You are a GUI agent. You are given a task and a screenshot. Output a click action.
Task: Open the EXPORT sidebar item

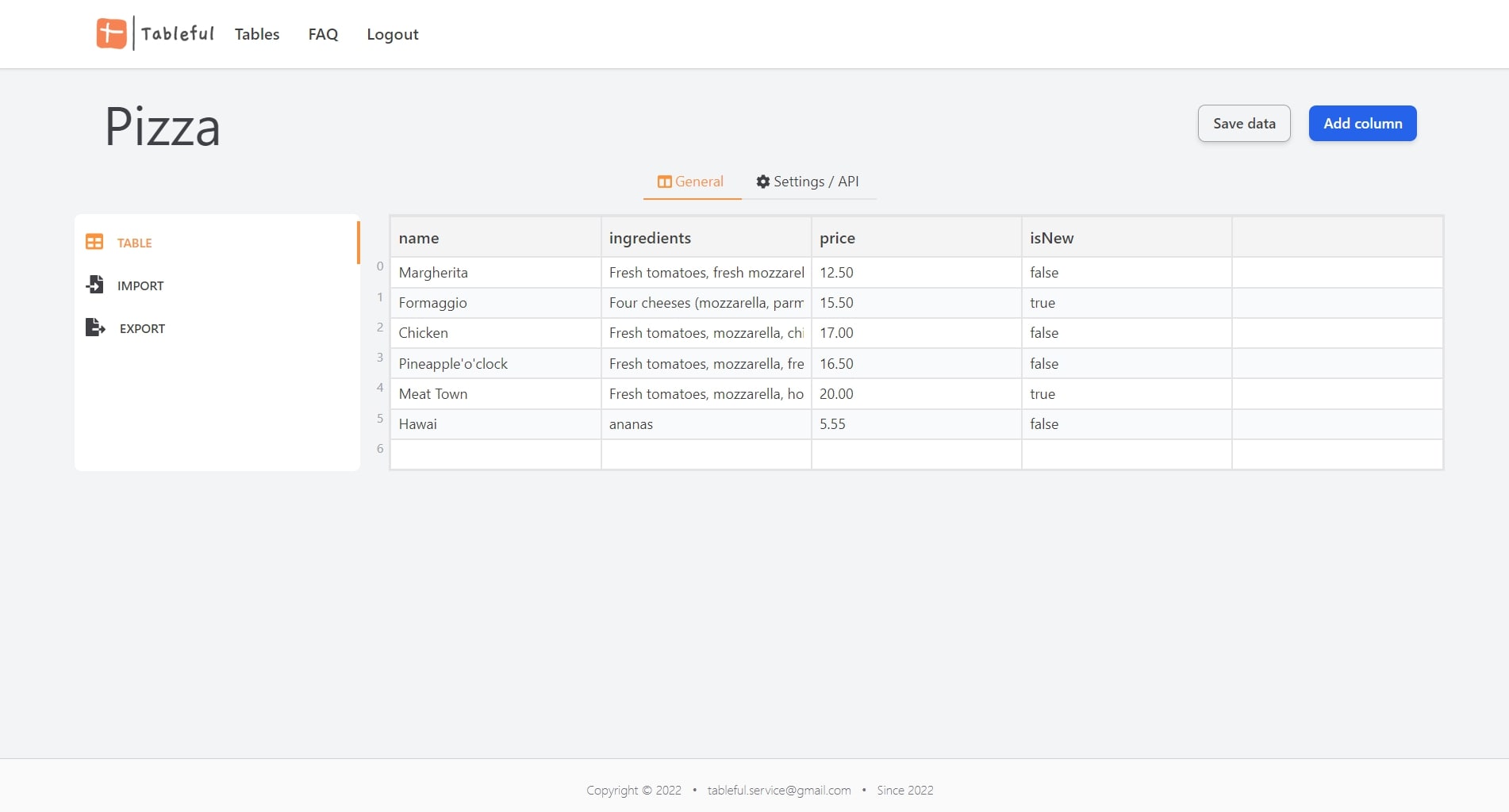click(x=217, y=328)
